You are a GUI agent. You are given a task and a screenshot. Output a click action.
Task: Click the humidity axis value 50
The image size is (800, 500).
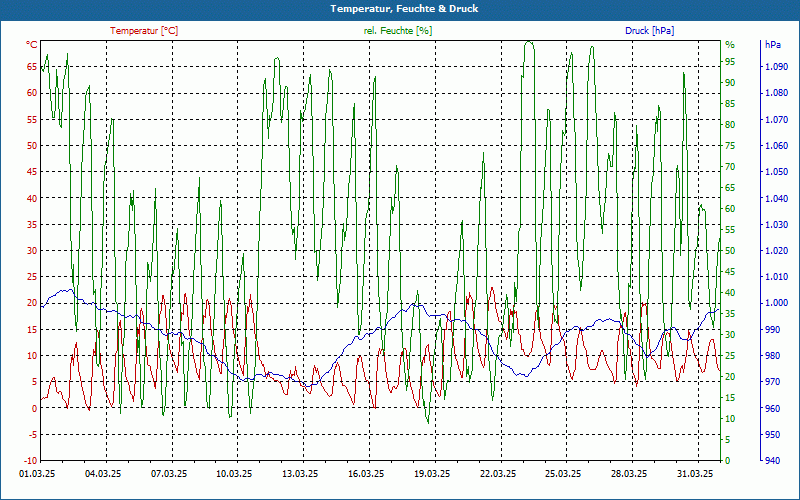pyautogui.click(x=730, y=251)
